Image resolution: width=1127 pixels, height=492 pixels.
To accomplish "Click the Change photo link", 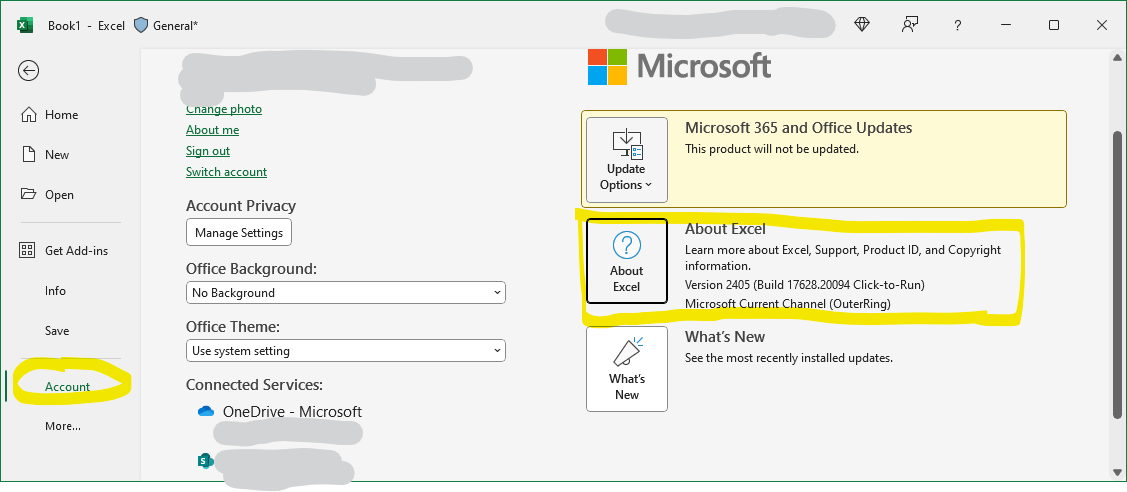I will pyautogui.click(x=224, y=109).
